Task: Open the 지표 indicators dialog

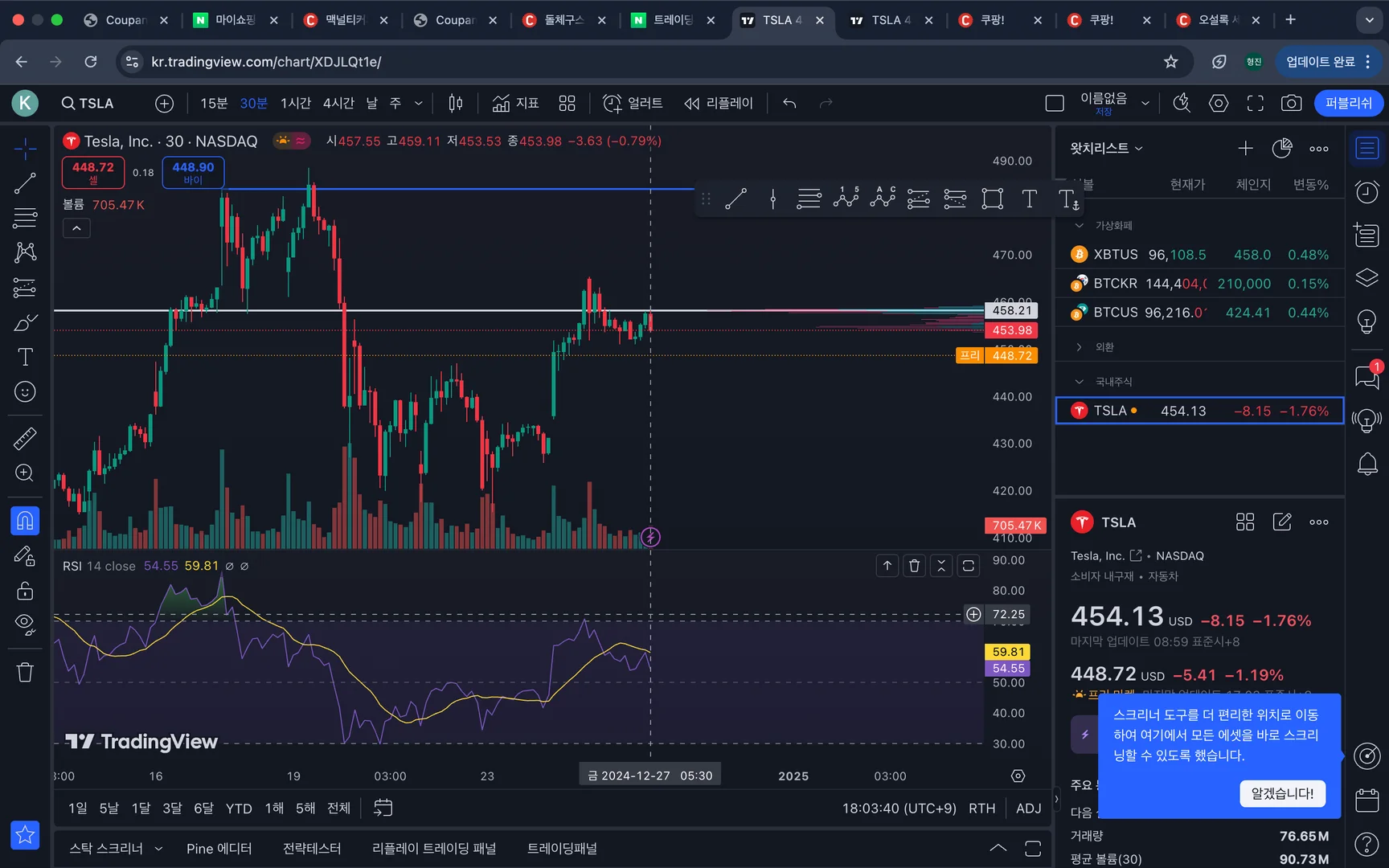Action: pyautogui.click(x=515, y=103)
